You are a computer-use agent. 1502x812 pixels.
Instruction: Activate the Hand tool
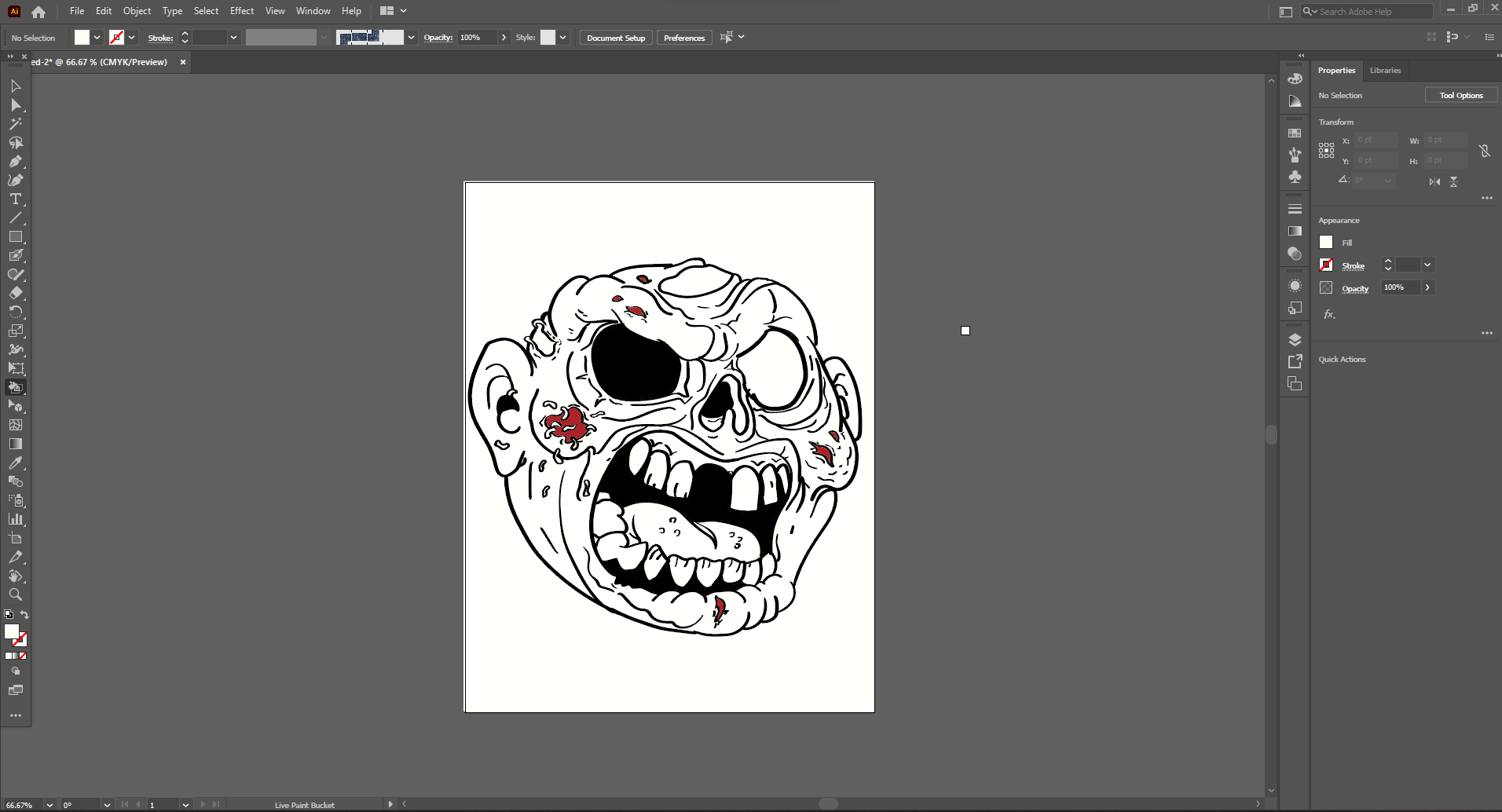click(x=15, y=576)
